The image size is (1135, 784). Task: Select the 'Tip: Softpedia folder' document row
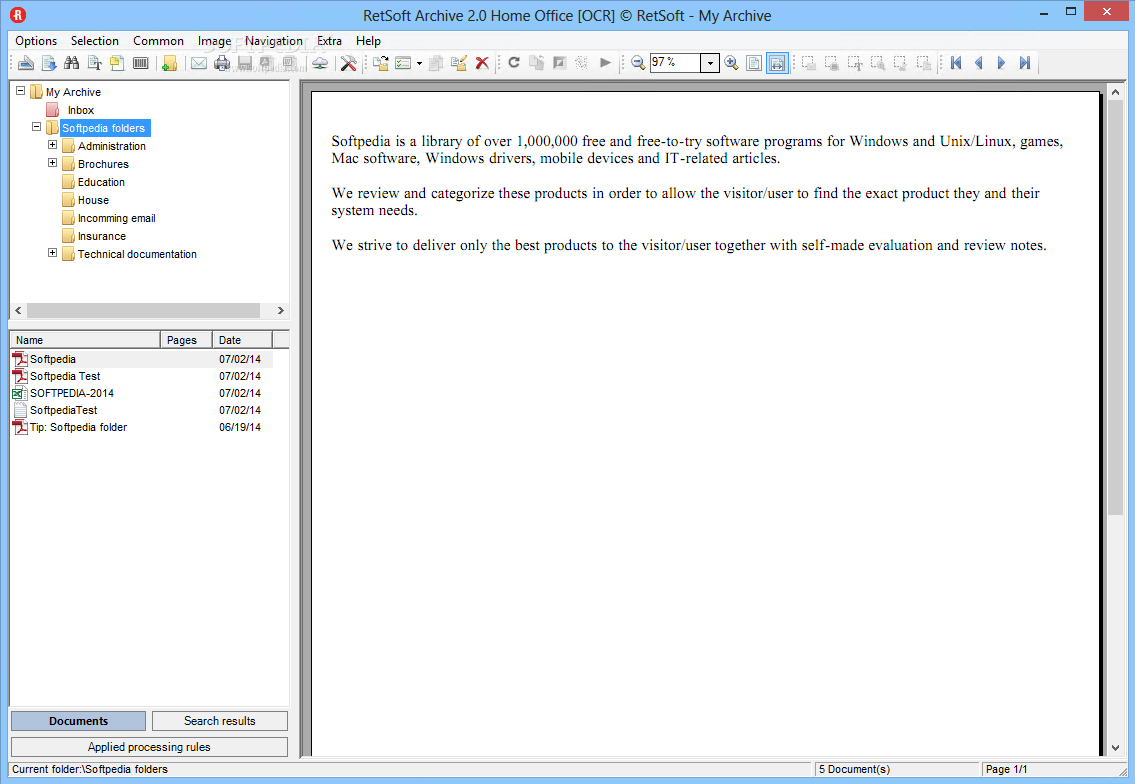[141, 427]
